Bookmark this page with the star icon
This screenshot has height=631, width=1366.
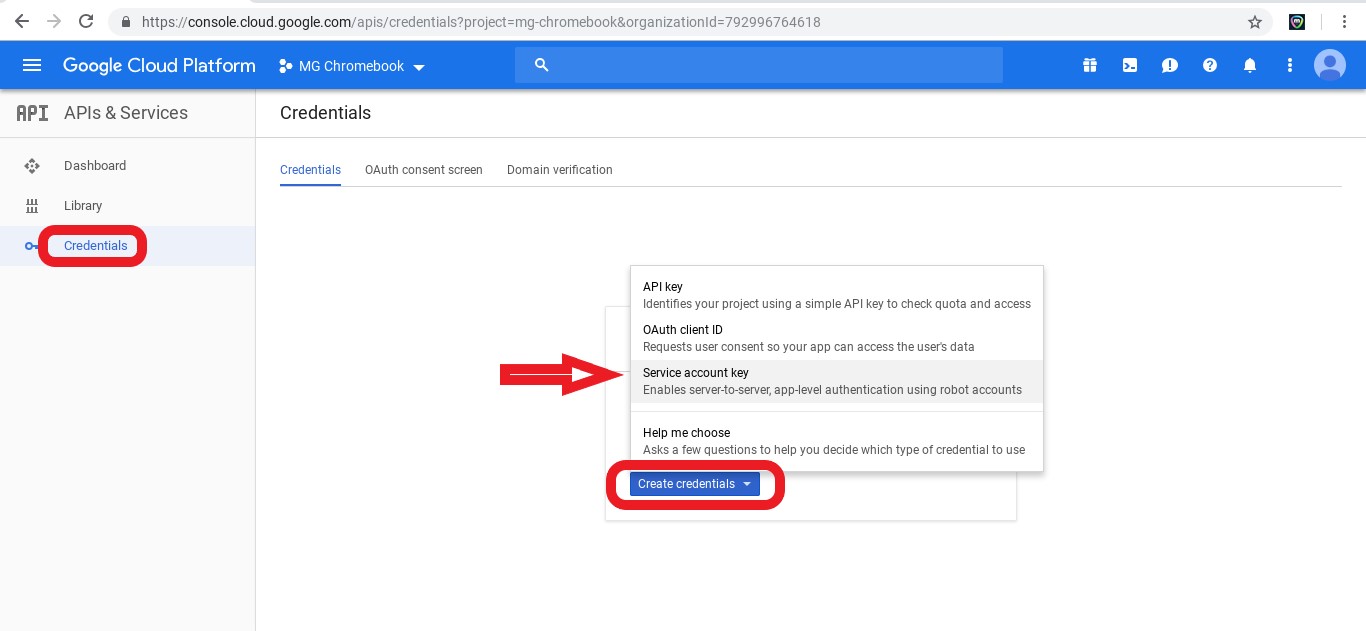(1255, 21)
